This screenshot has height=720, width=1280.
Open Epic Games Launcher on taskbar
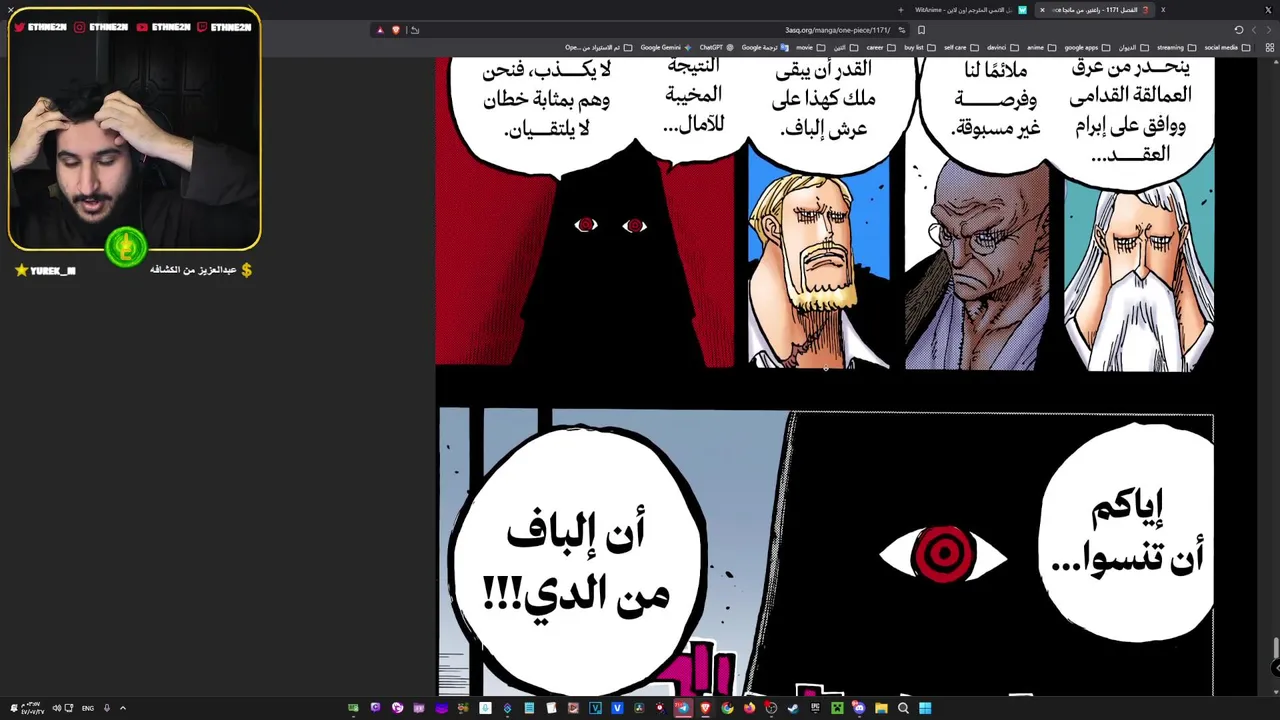point(815,708)
